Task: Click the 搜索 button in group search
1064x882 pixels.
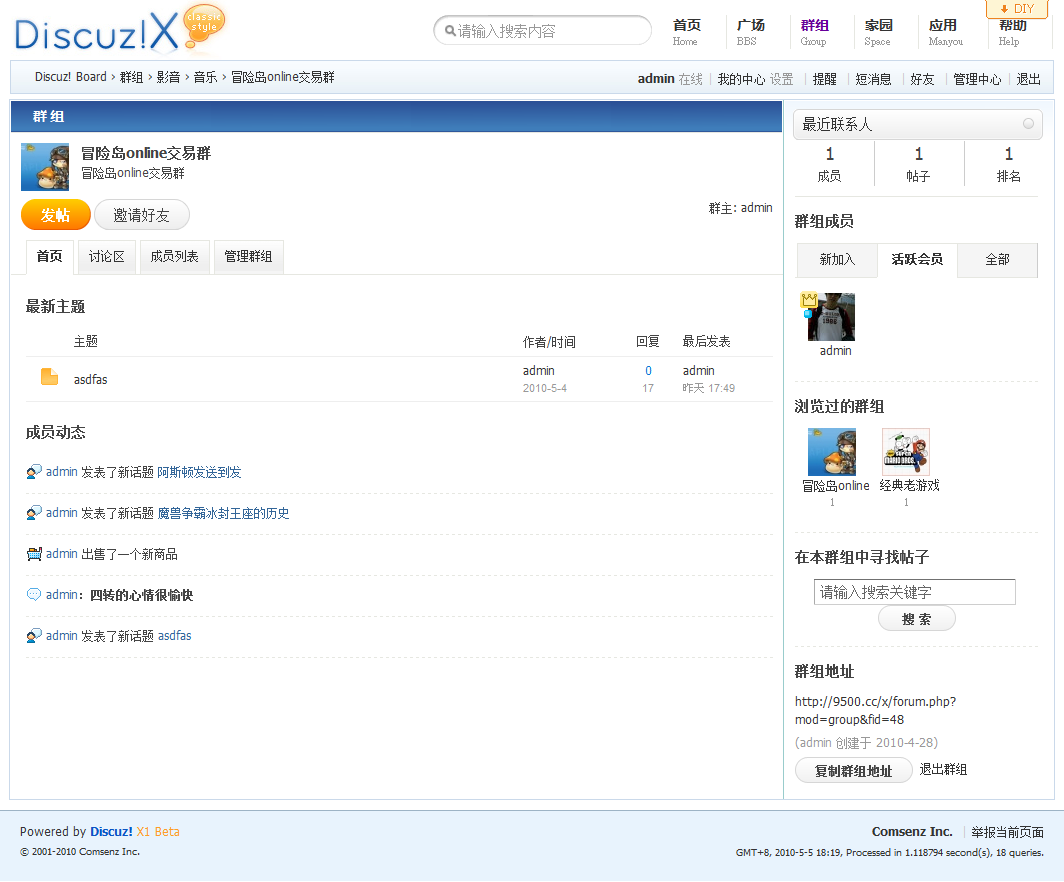Action: tap(916, 619)
